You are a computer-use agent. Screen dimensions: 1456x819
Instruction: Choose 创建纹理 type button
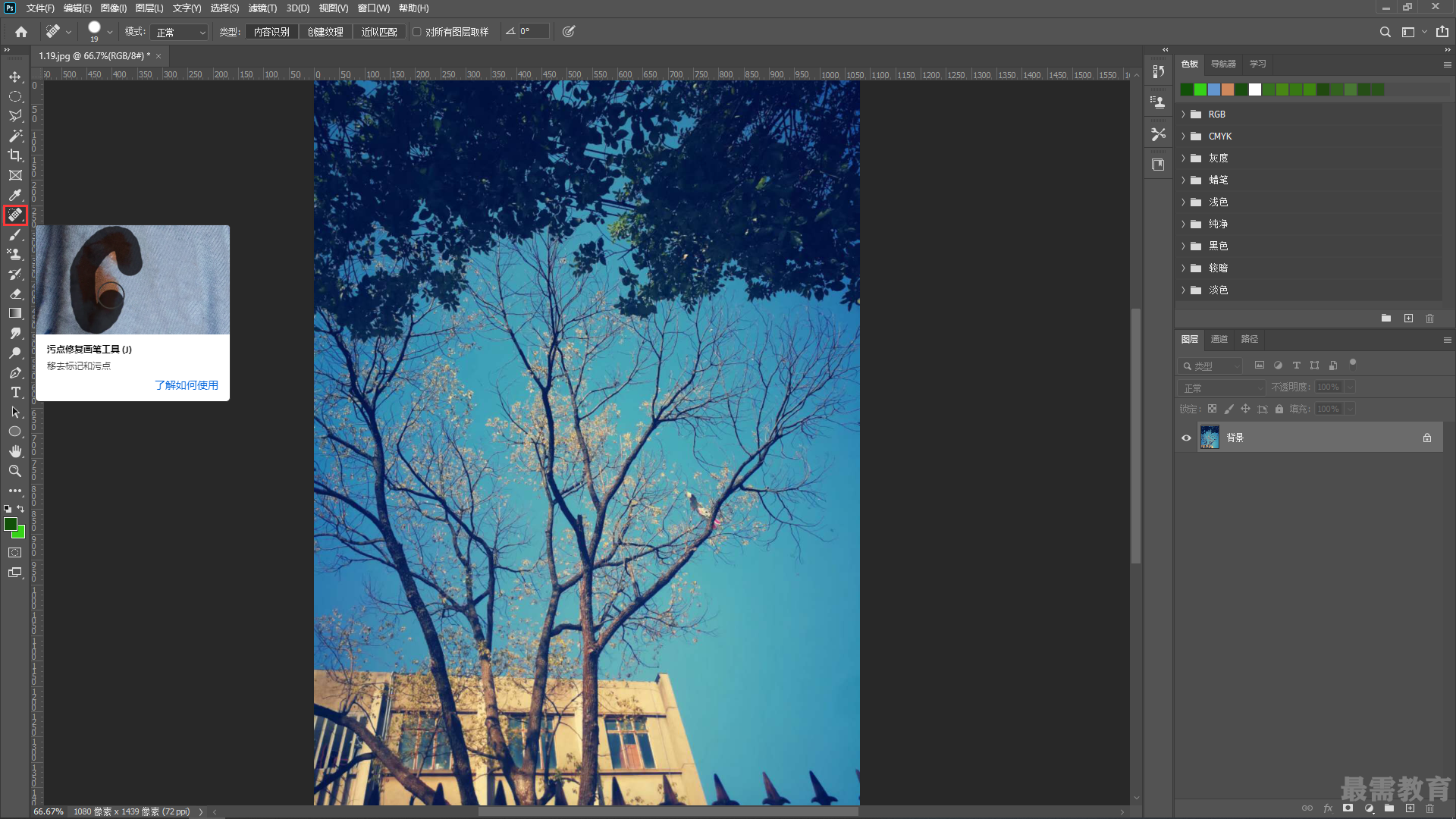point(325,32)
